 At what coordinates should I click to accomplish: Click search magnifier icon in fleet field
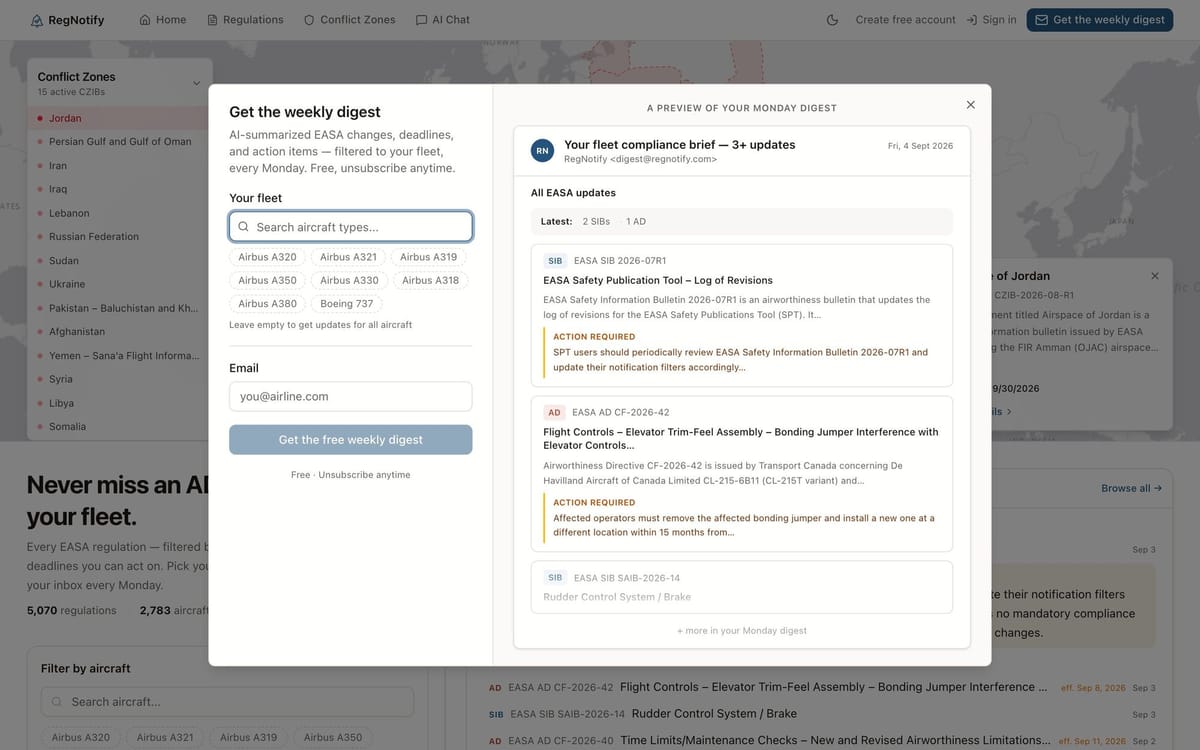pos(243,227)
